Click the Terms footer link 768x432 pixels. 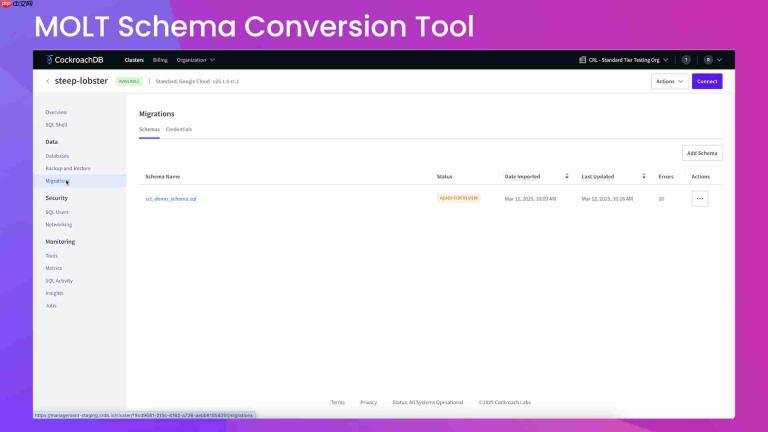tap(337, 403)
